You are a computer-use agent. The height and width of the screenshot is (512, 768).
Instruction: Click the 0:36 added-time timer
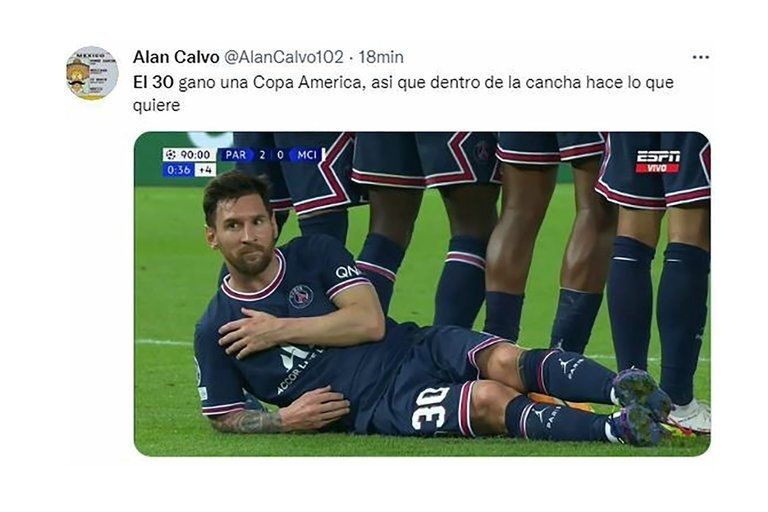coord(178,170)
